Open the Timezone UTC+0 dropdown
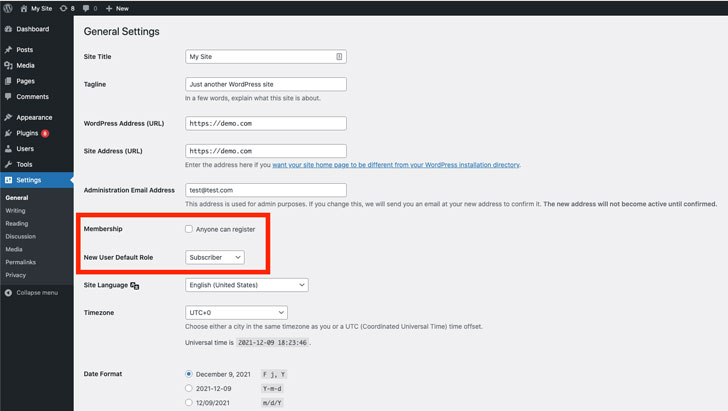This screenshot has width=728, height=411. coord(236,313)
